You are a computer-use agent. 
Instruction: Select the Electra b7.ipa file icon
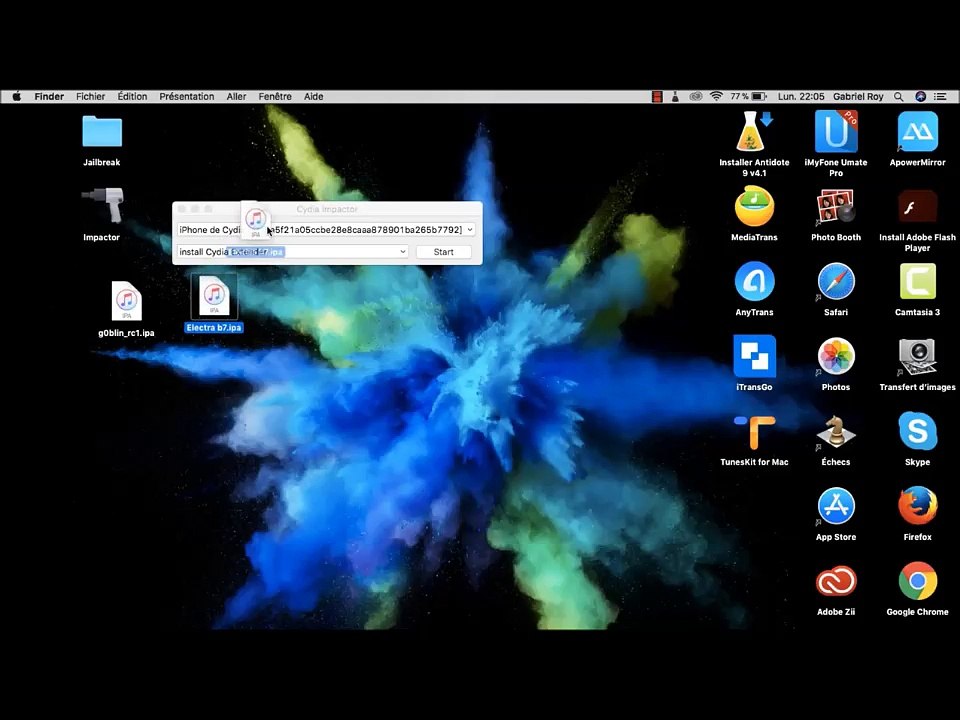pos(214,296)
